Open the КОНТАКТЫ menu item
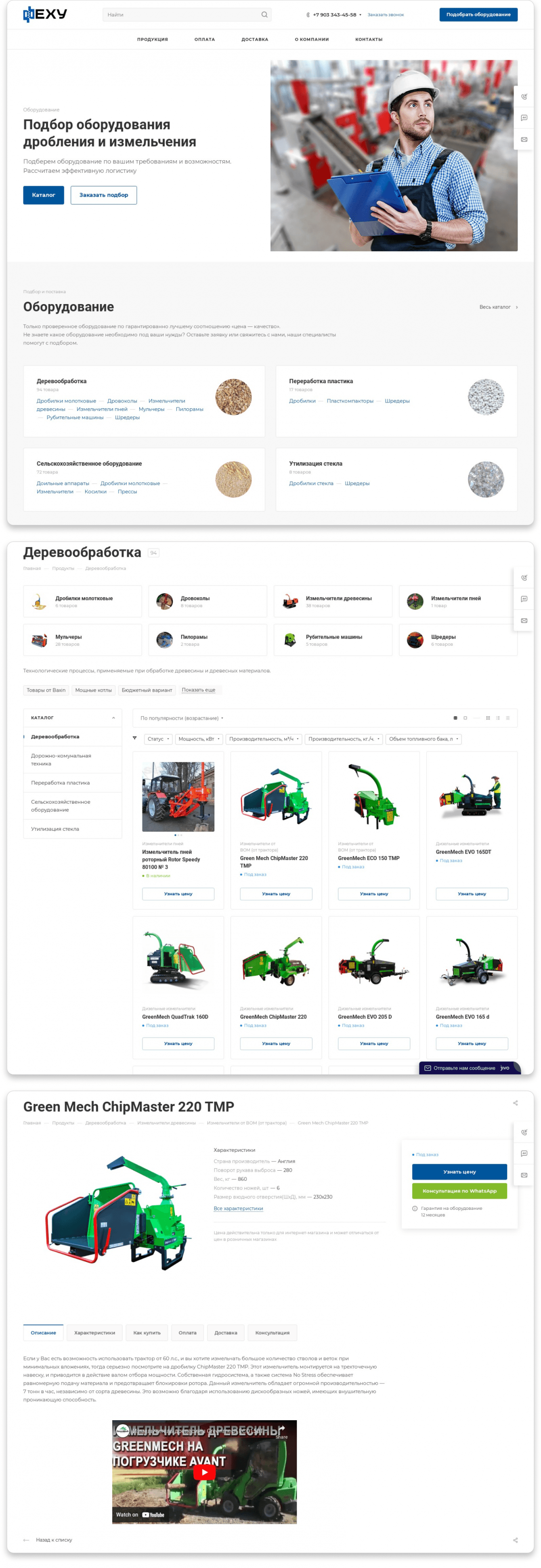The height and width of the screenshot is (1568, 541). click(369, 40)
